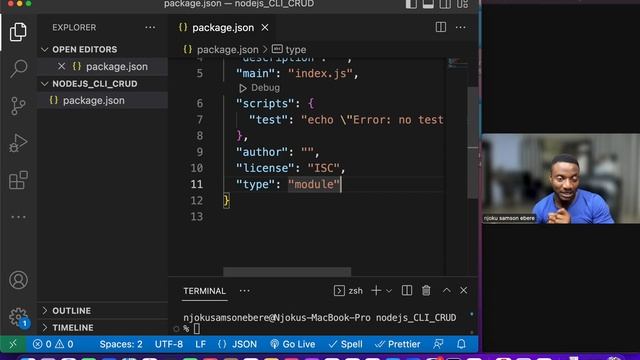Screen dimensions: 640x360
Task: Click the presenter webcam video tile
Action: (x=561, y=178)
